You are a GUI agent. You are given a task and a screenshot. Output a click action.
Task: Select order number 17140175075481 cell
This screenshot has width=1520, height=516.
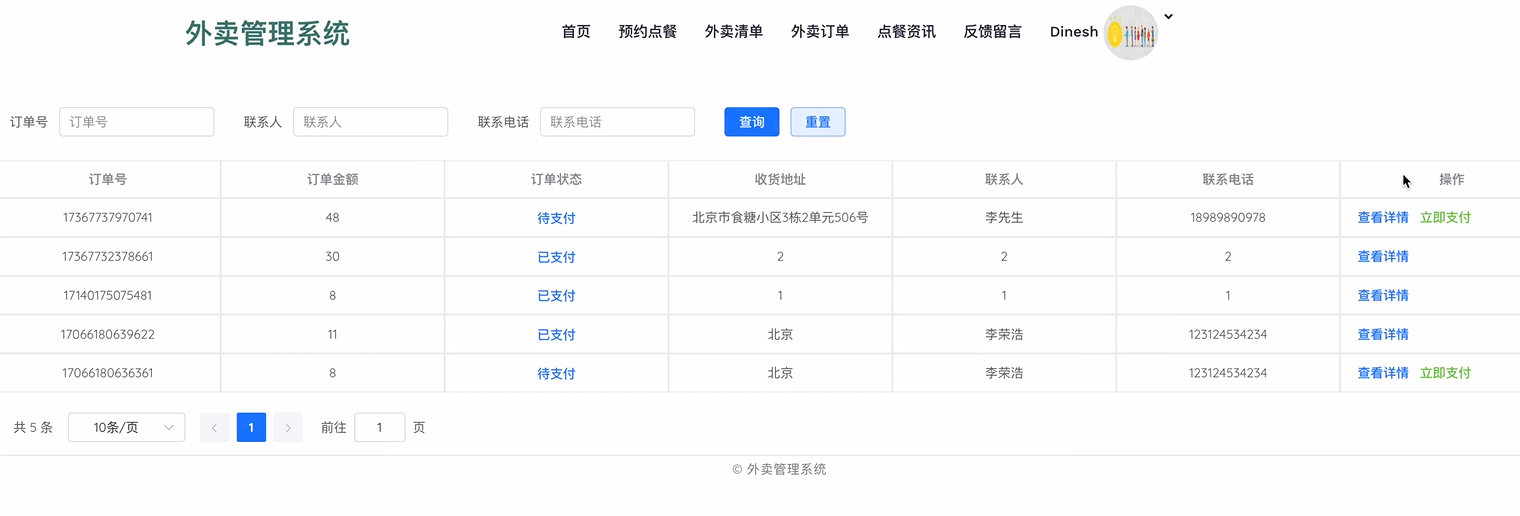[x=108, y=296]
